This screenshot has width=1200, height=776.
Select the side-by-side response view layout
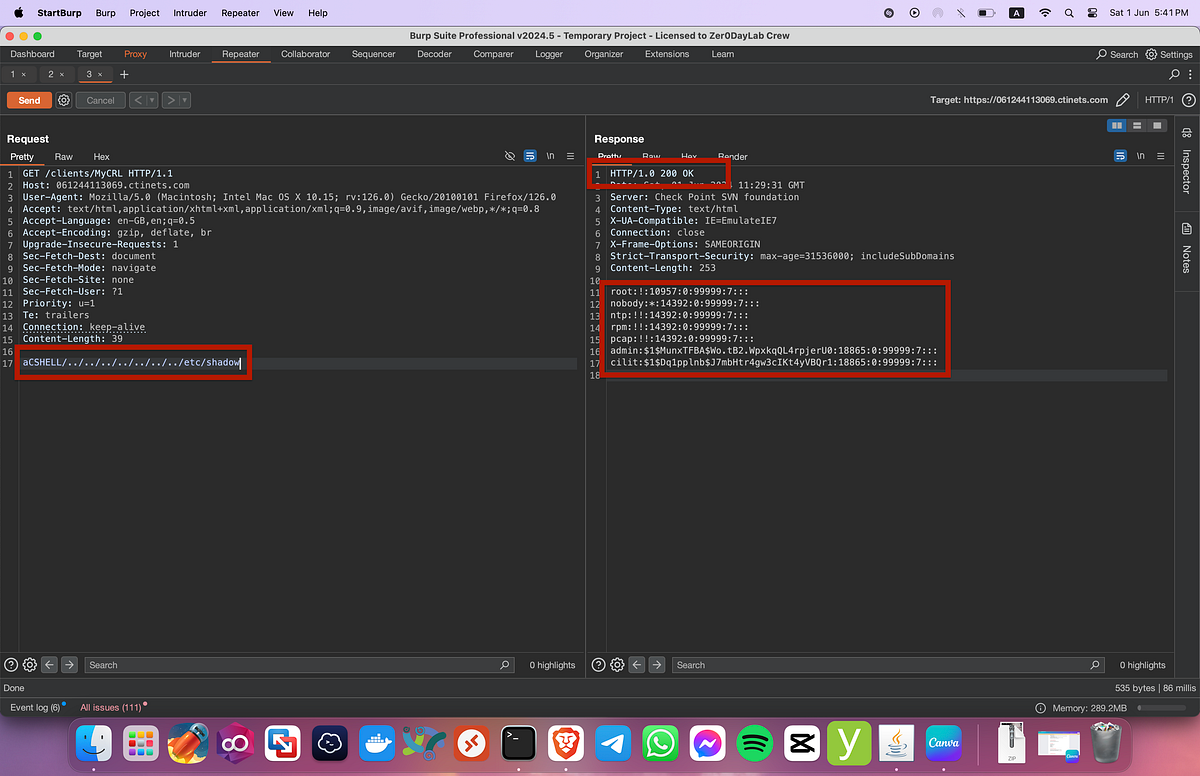point(1116,125)
